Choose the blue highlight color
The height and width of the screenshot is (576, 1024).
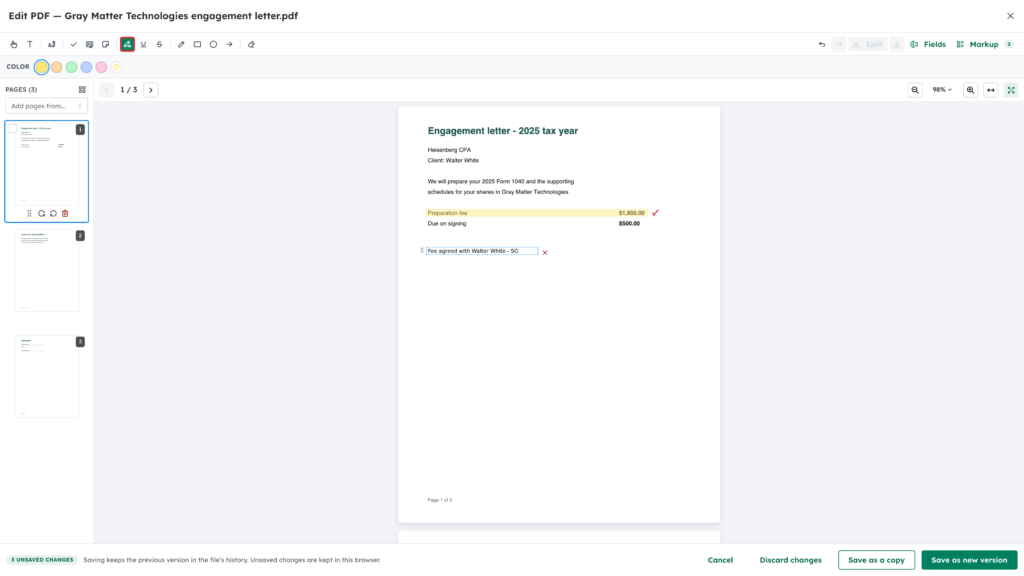coord(86,67)
